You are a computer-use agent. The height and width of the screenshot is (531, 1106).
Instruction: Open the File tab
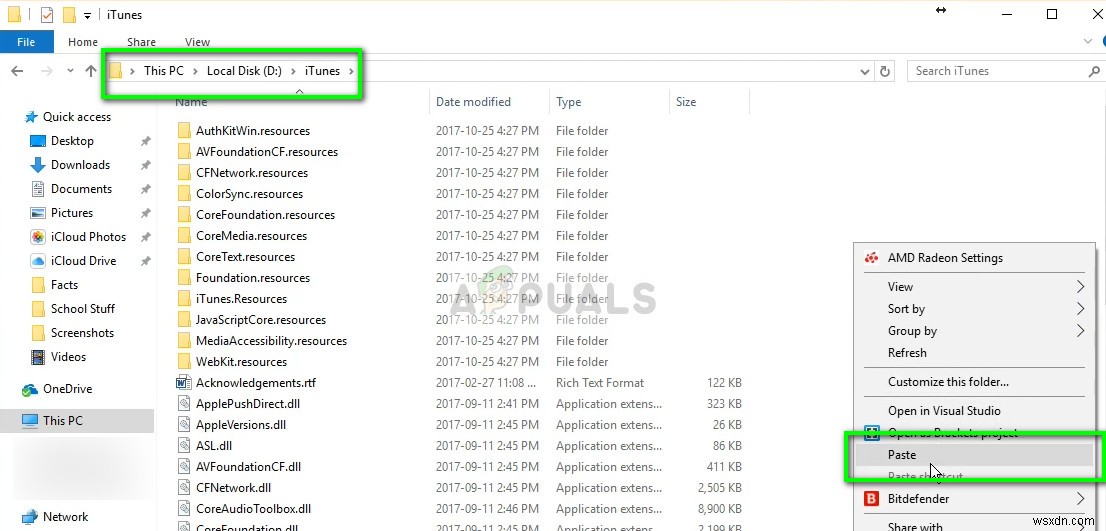point(26,42)
